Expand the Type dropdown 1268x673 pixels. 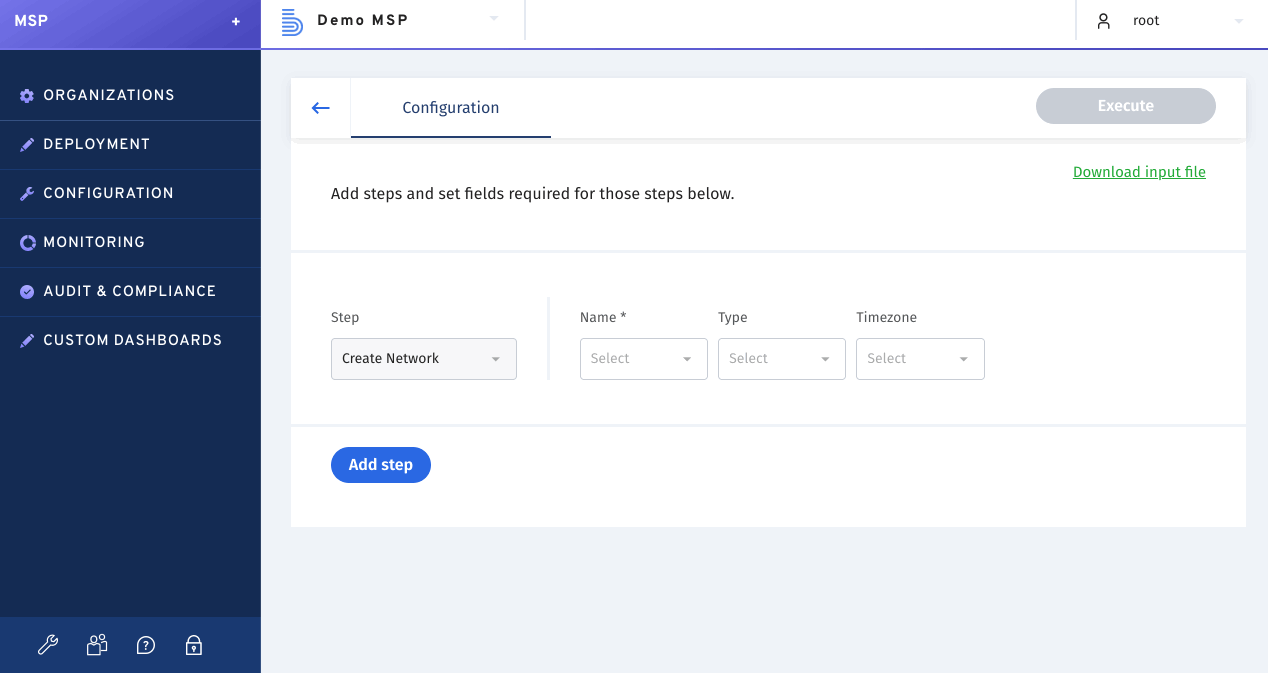click(x=781, y=358)
